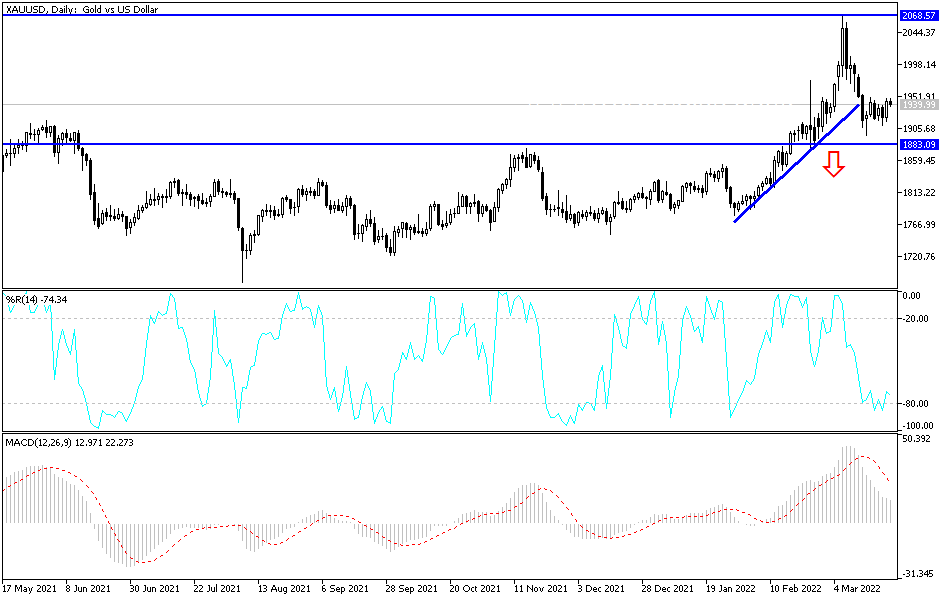Screen dimensions: 950x600
Task: Click the XAUUSD Daily chart title
Action: pyautogui.click(x=82, y=10)
